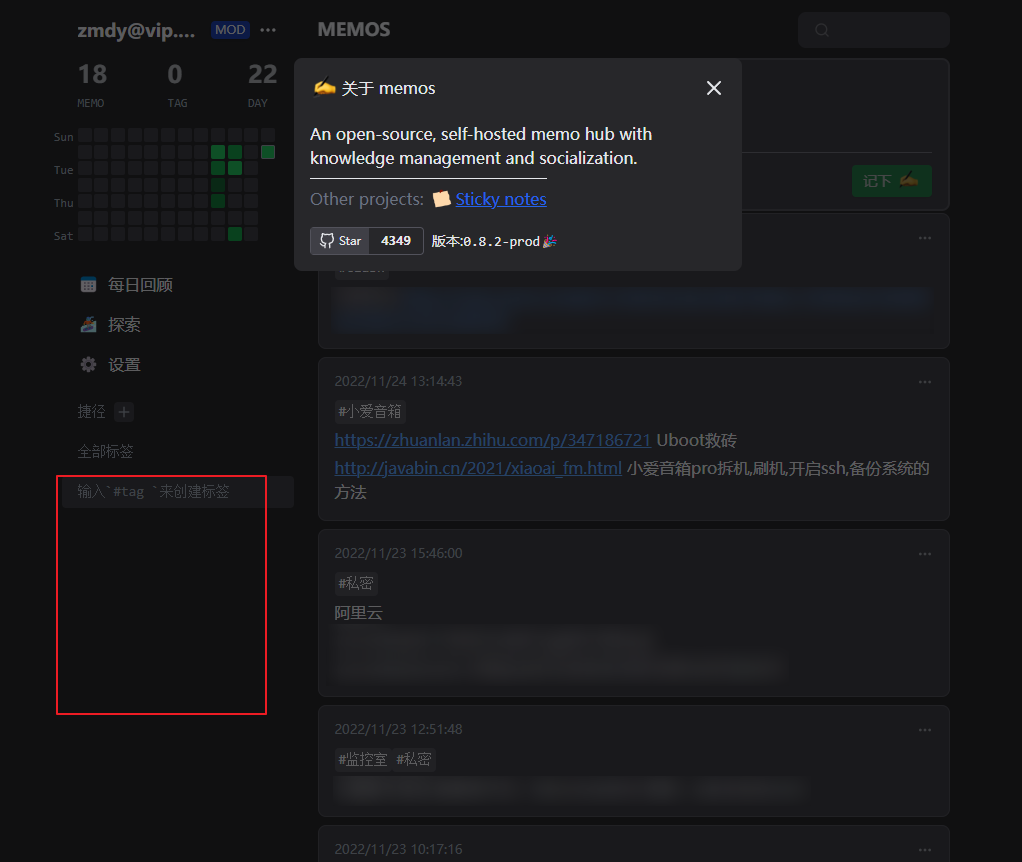Image resolution: width=1022 pixels, height=862 pixels.
Task: Open the javabin.cn xiaoai_fm.html link
Action: 478,468
